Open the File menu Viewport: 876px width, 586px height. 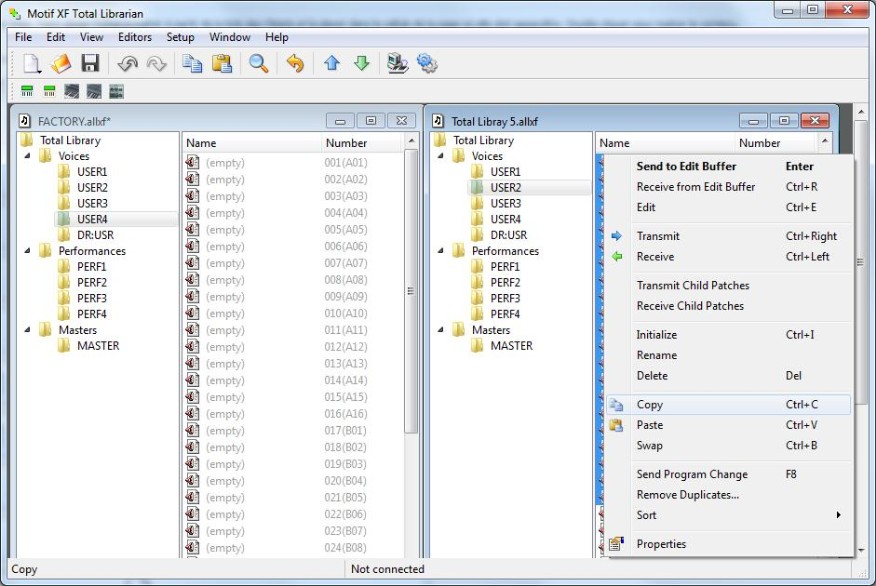tap(23, 37)
